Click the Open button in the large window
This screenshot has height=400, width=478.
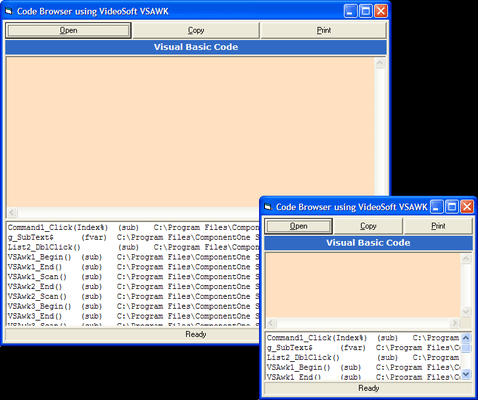click(x=68, y=31)
